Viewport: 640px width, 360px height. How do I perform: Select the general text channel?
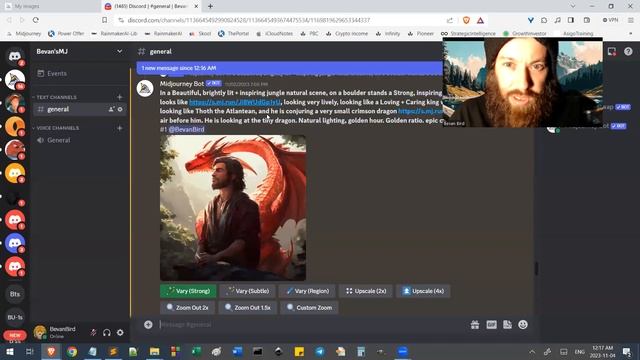[58, 109]
